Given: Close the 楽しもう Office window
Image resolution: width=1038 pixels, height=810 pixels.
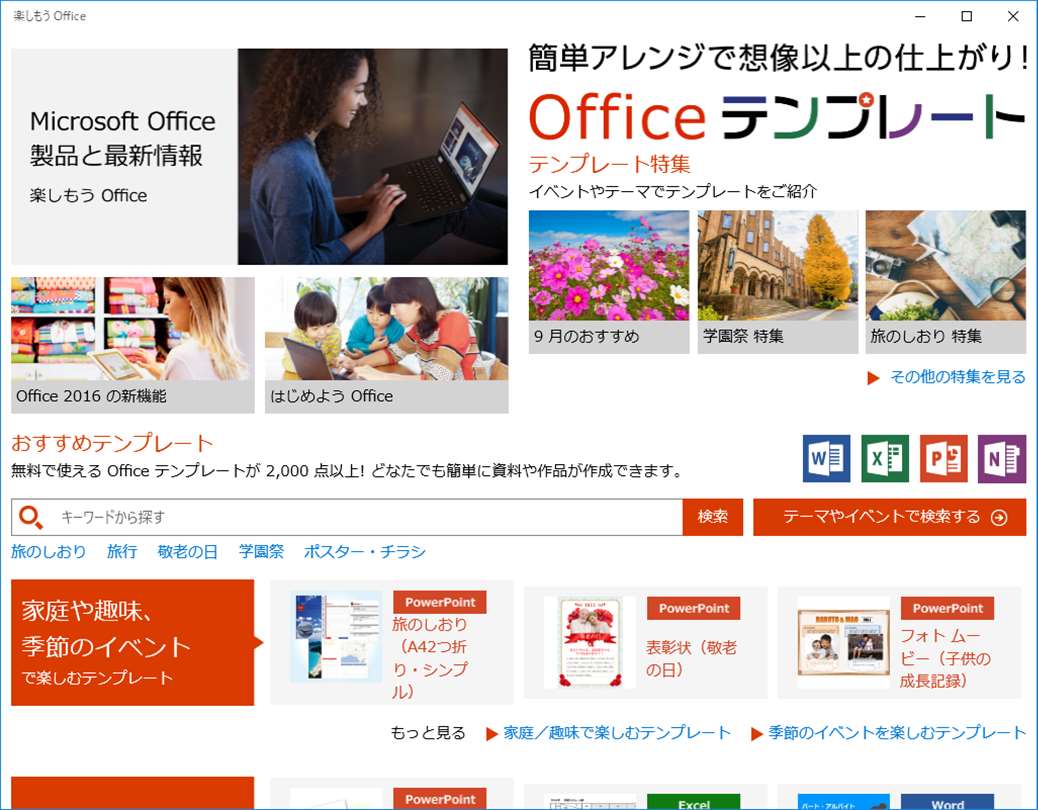Looking at the screenshot, I should tap(1013, 16).
